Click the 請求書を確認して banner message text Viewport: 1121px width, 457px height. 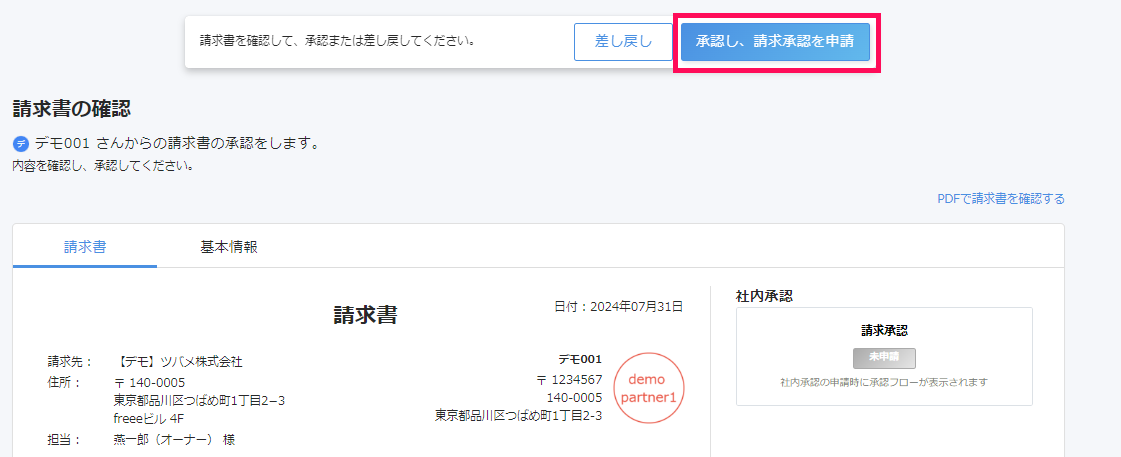pos(337,42)
